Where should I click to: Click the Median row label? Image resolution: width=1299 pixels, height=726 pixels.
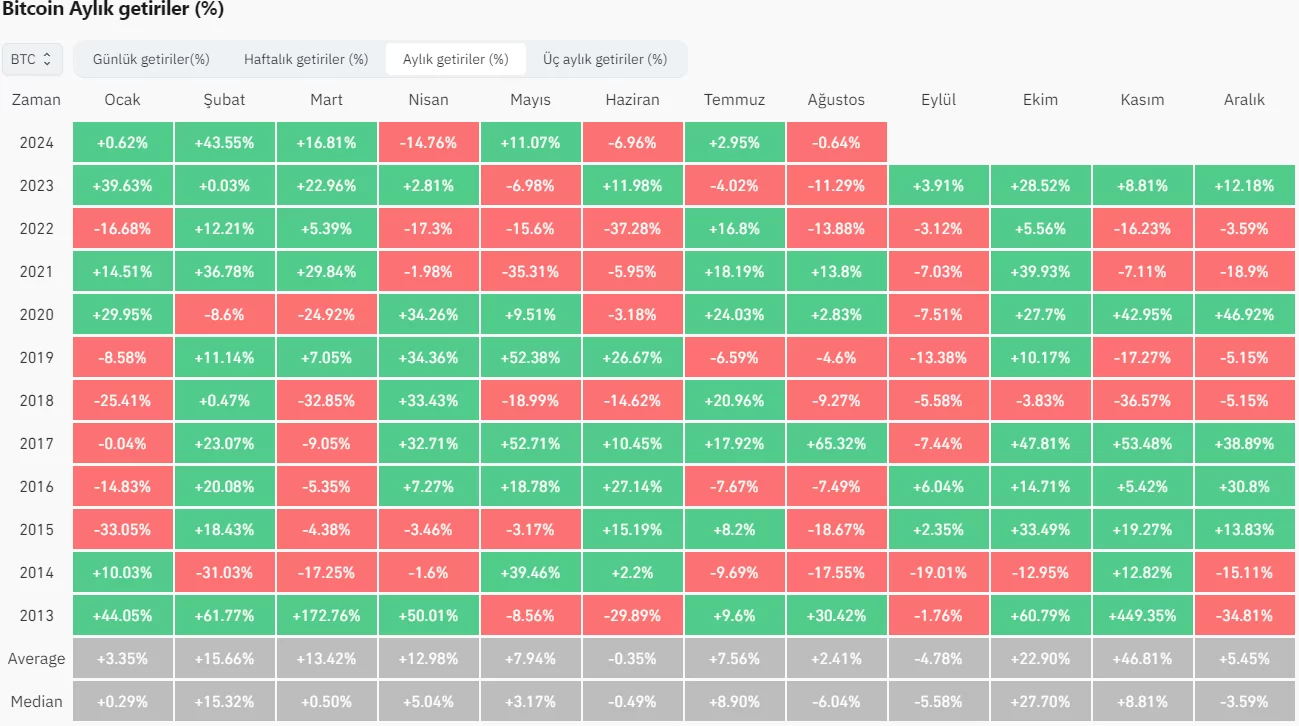(x=36, y=702)
